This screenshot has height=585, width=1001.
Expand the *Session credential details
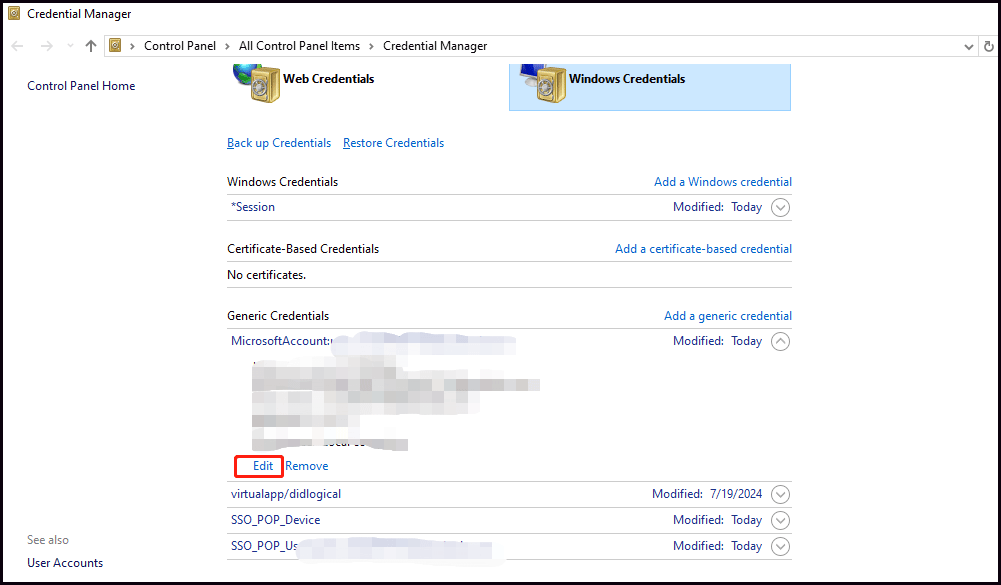(x=780, y=208)
